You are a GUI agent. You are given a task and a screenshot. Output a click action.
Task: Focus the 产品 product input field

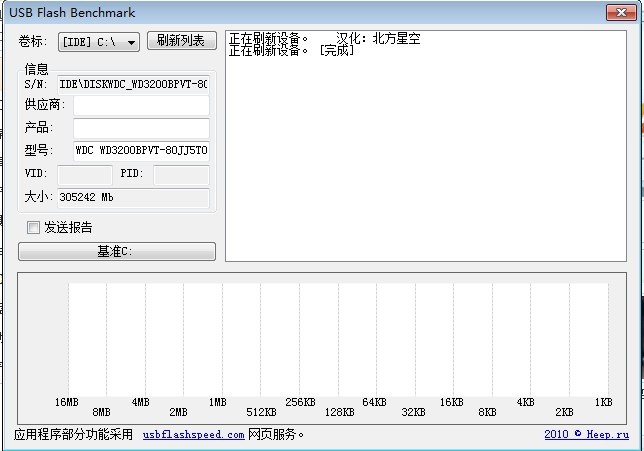click(x=141, y=128)
